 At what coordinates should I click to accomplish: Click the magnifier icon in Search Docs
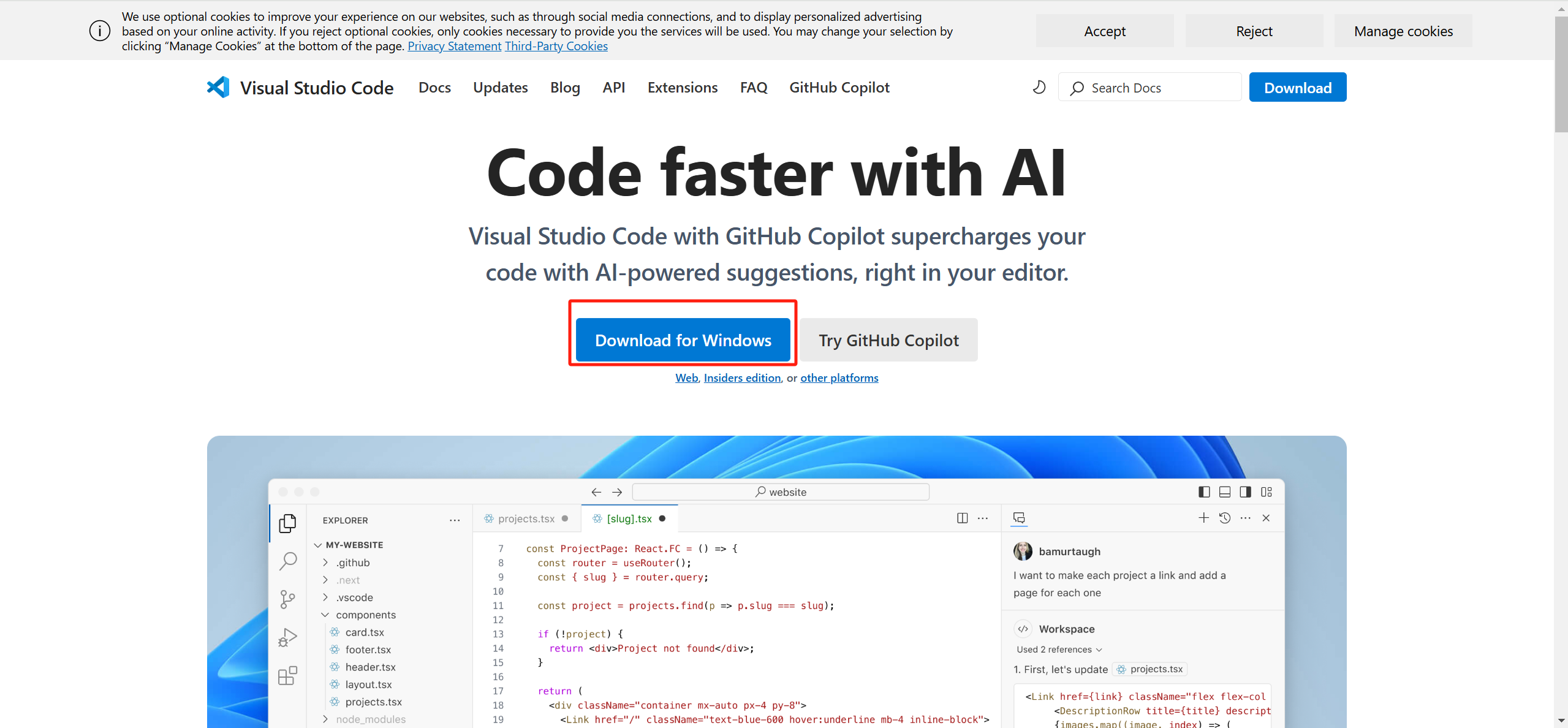pos(1077,88)
